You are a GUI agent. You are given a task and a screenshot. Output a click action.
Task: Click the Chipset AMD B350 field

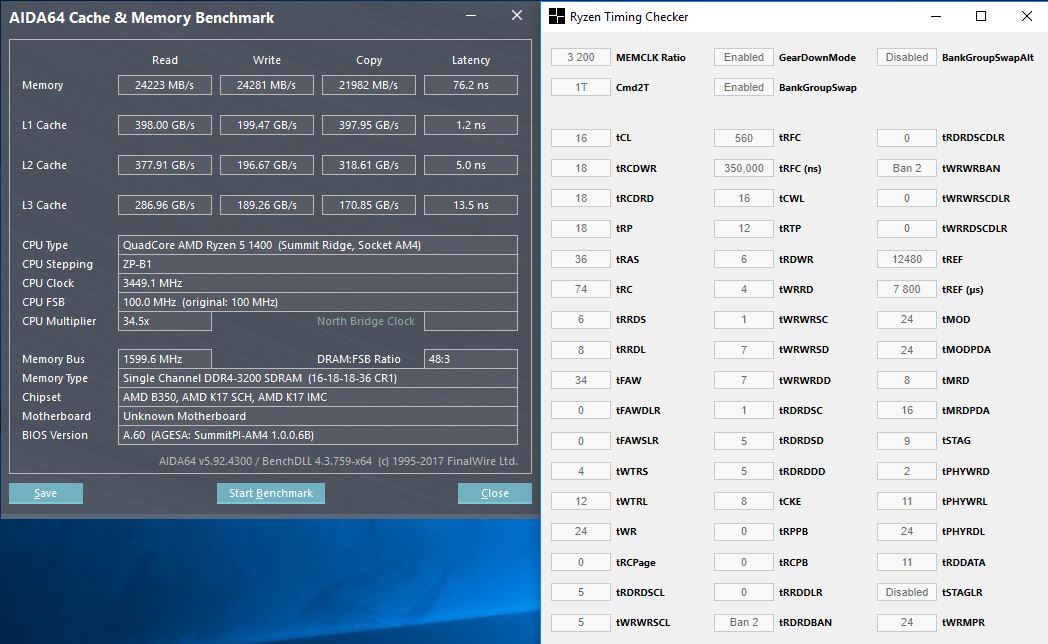point(317,397)
